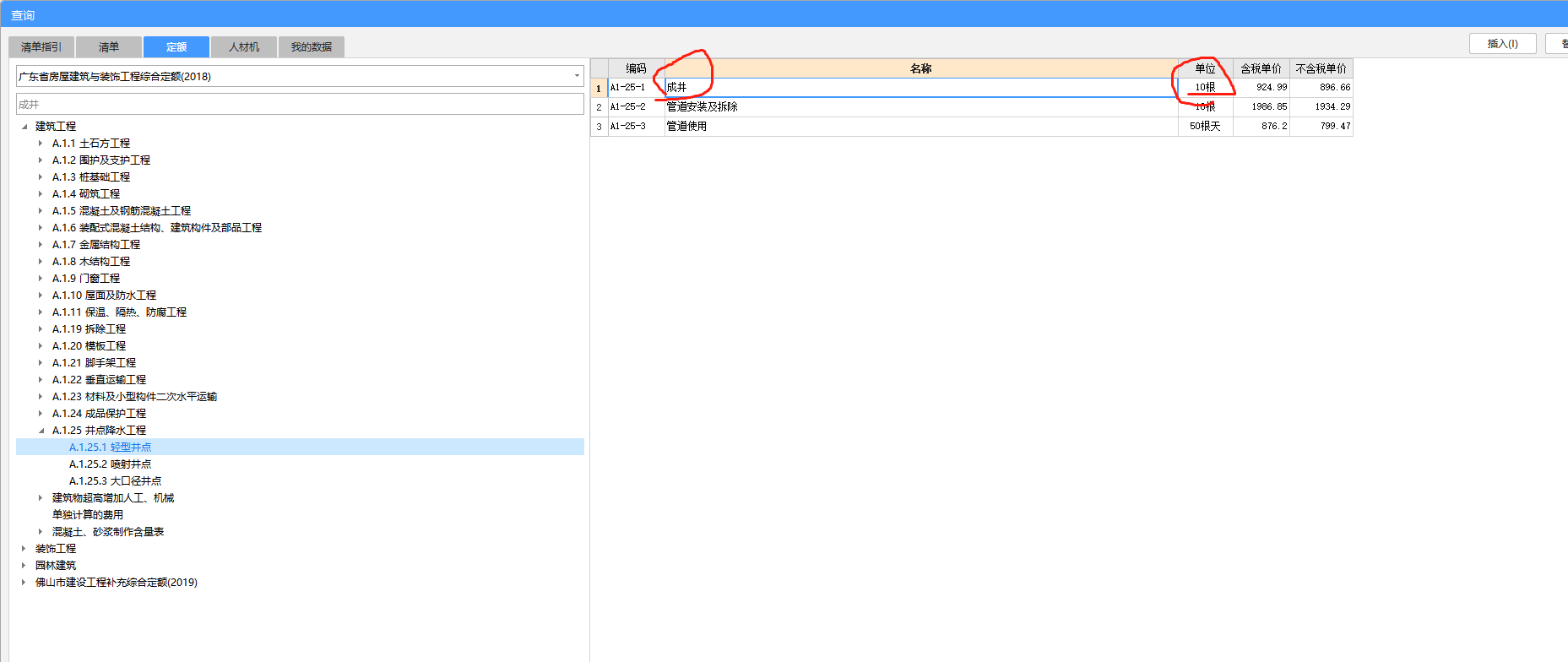
Task: Expand the 装饰工程 tree node
Action: coord(24,549)
